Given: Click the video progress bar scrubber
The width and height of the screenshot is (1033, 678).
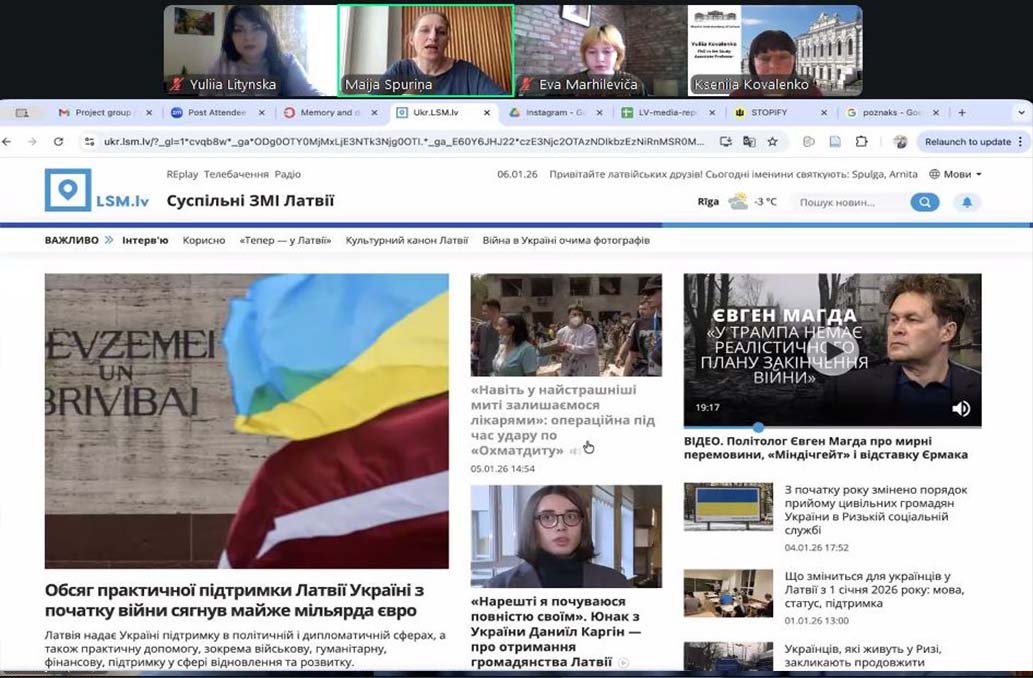Looking at the screenshot, I should 757,427.
